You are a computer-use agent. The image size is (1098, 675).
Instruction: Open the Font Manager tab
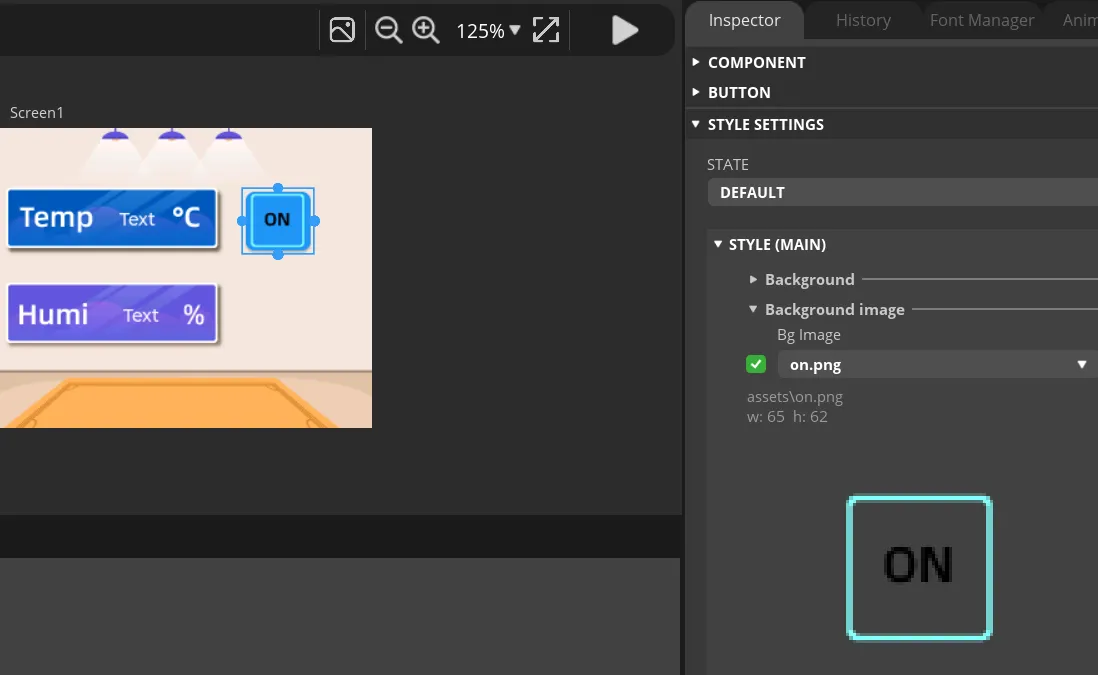click(981, 20)
